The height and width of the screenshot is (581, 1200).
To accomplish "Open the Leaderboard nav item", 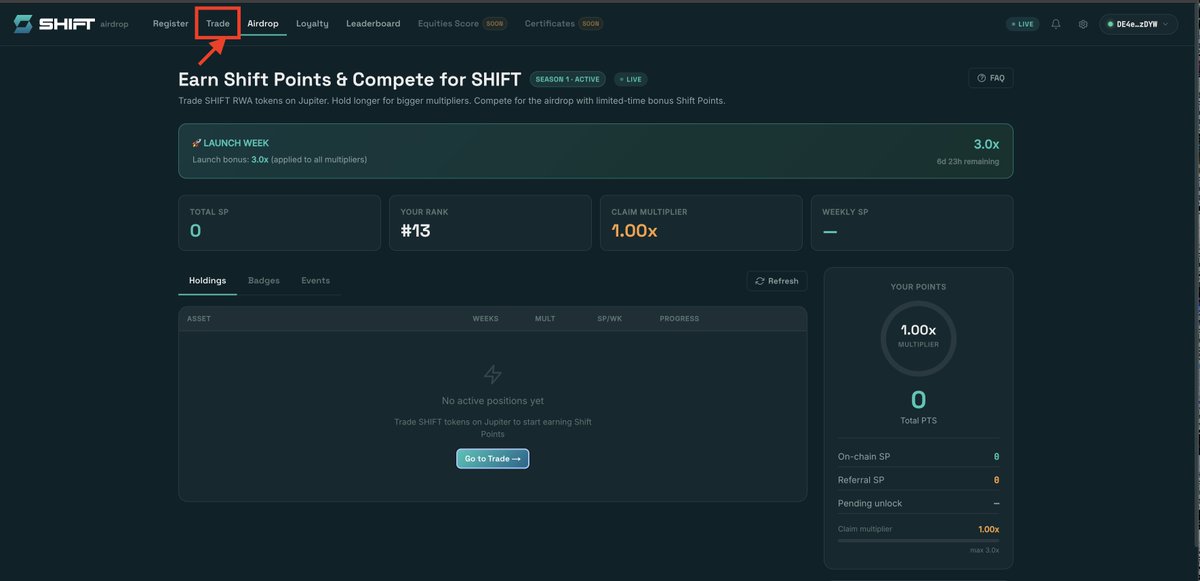I will point(373,24).
